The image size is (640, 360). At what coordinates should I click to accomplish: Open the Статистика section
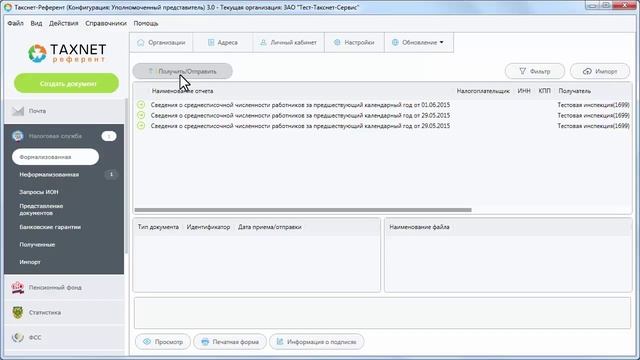point(64,312)
